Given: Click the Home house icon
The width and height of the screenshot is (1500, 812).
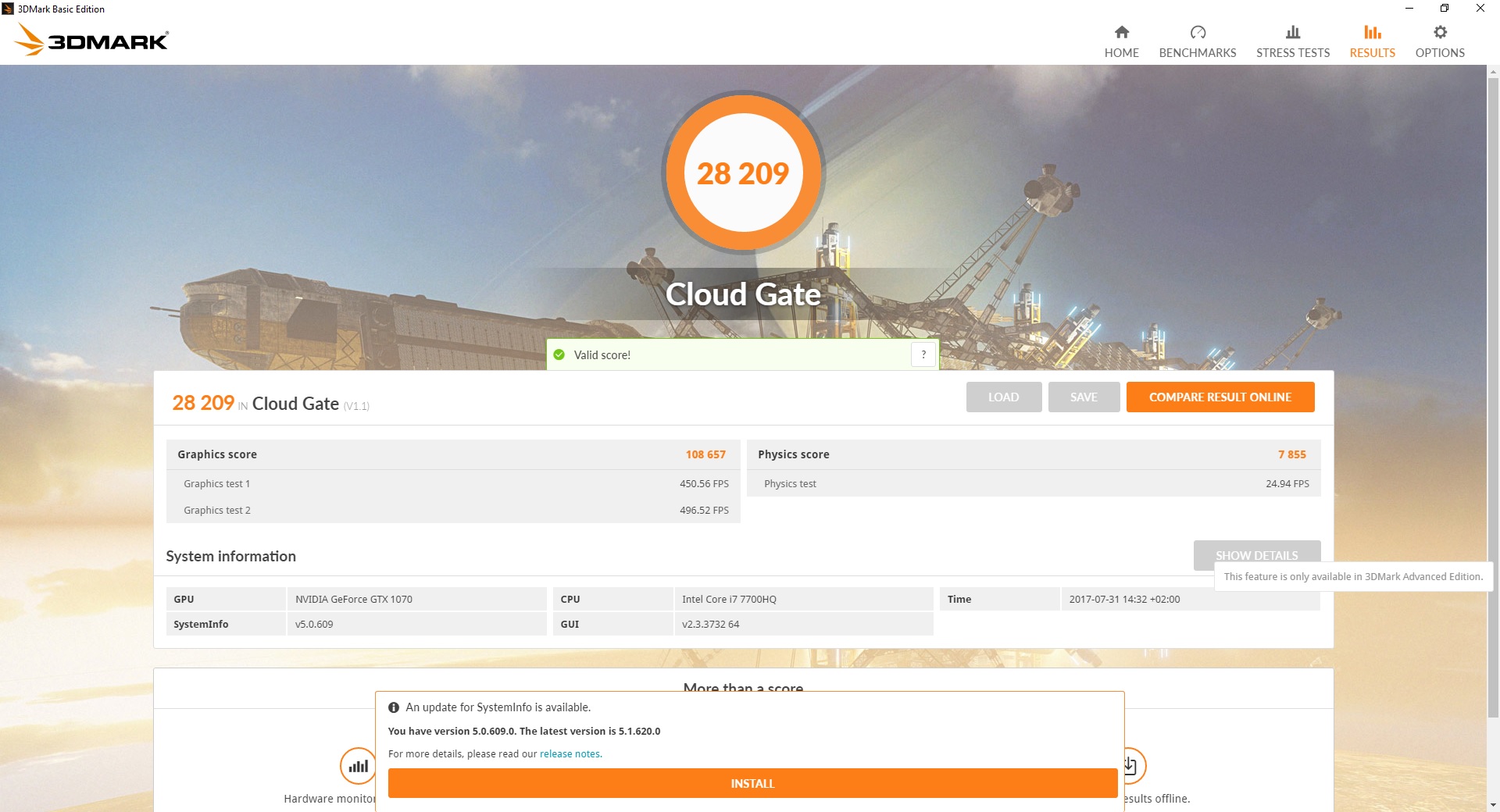Looking at the screenshot, I should coord(1121,32).
